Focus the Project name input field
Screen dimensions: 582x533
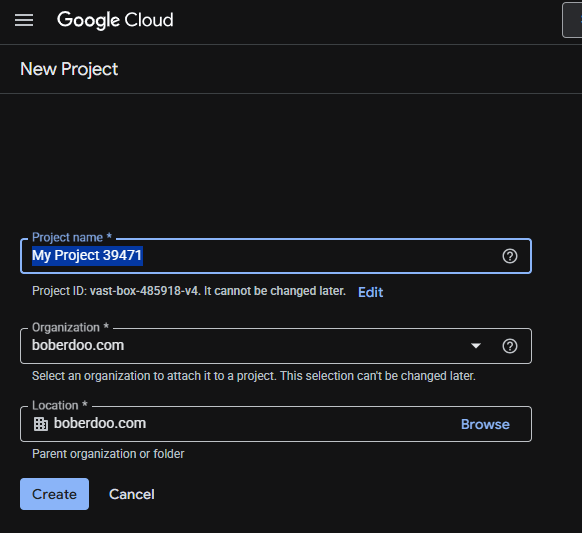click(276, 256)
